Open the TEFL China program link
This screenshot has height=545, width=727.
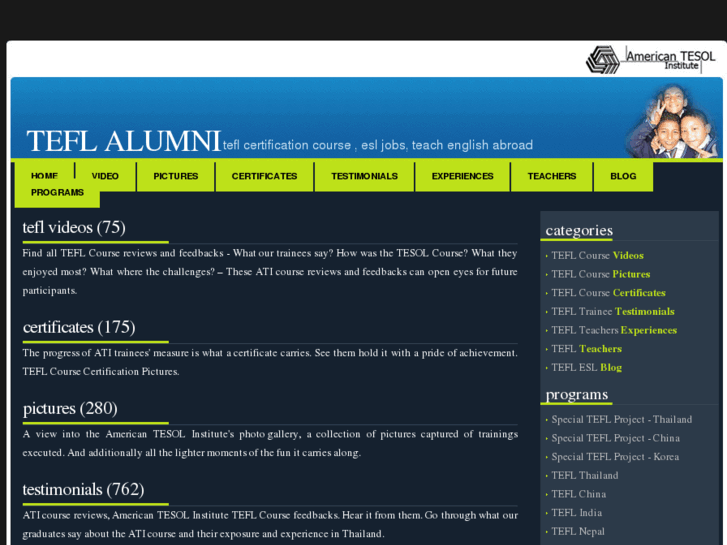[579, 494]
